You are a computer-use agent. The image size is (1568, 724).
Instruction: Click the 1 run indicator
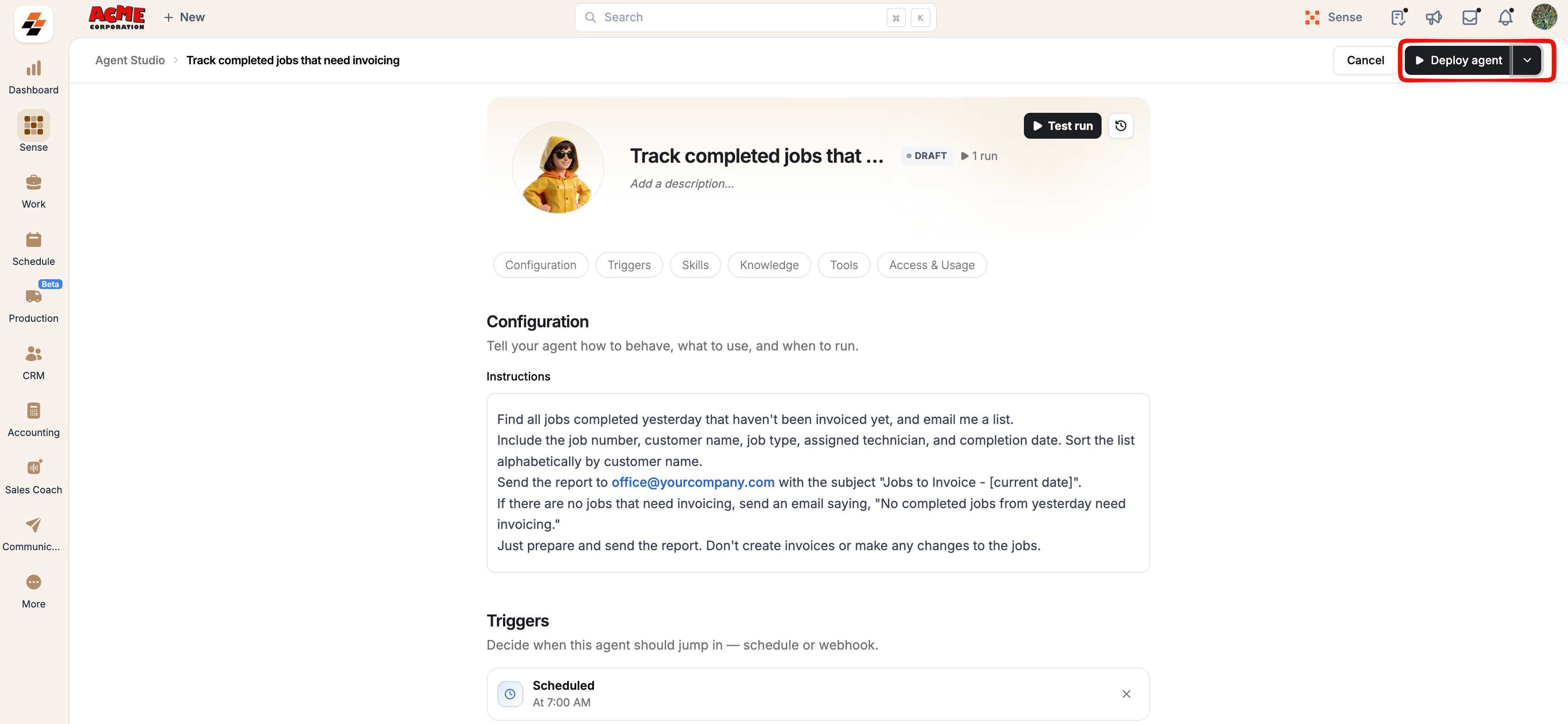coord(980,156)
